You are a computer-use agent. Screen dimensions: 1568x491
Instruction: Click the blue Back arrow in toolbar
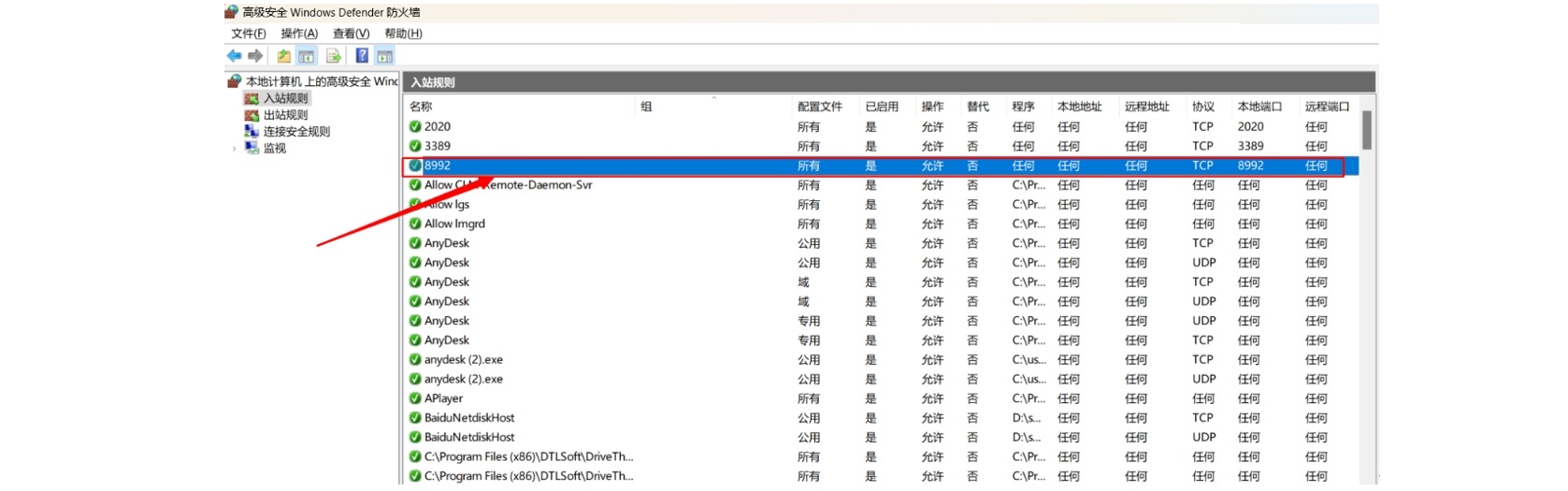point(234,56)
